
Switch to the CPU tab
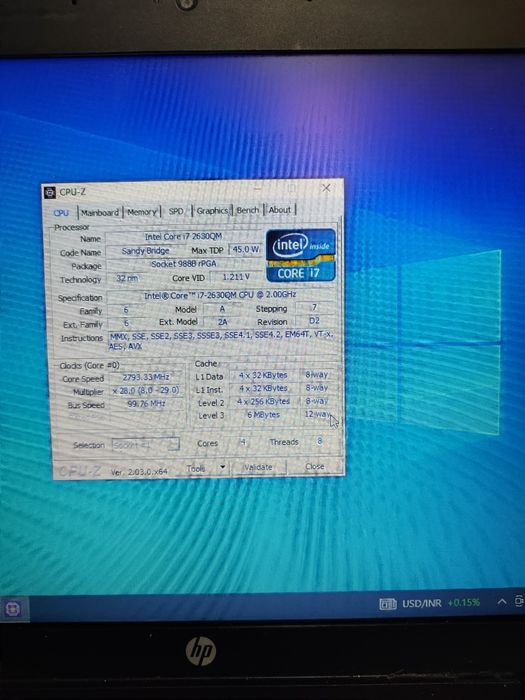coord(62,213)
